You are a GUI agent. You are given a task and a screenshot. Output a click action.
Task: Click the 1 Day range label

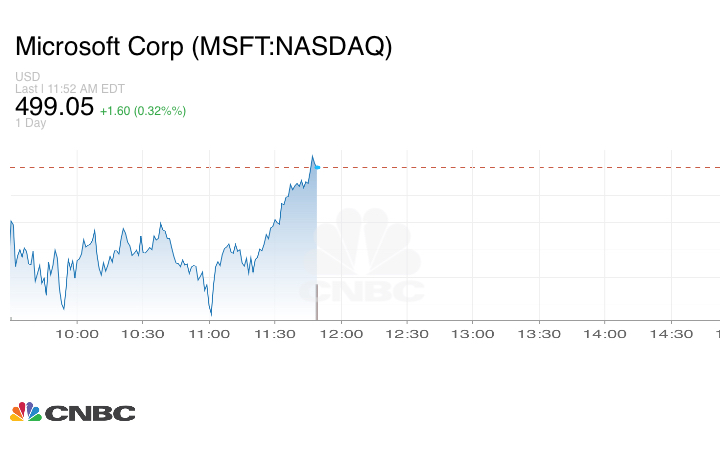click(30, 123)
